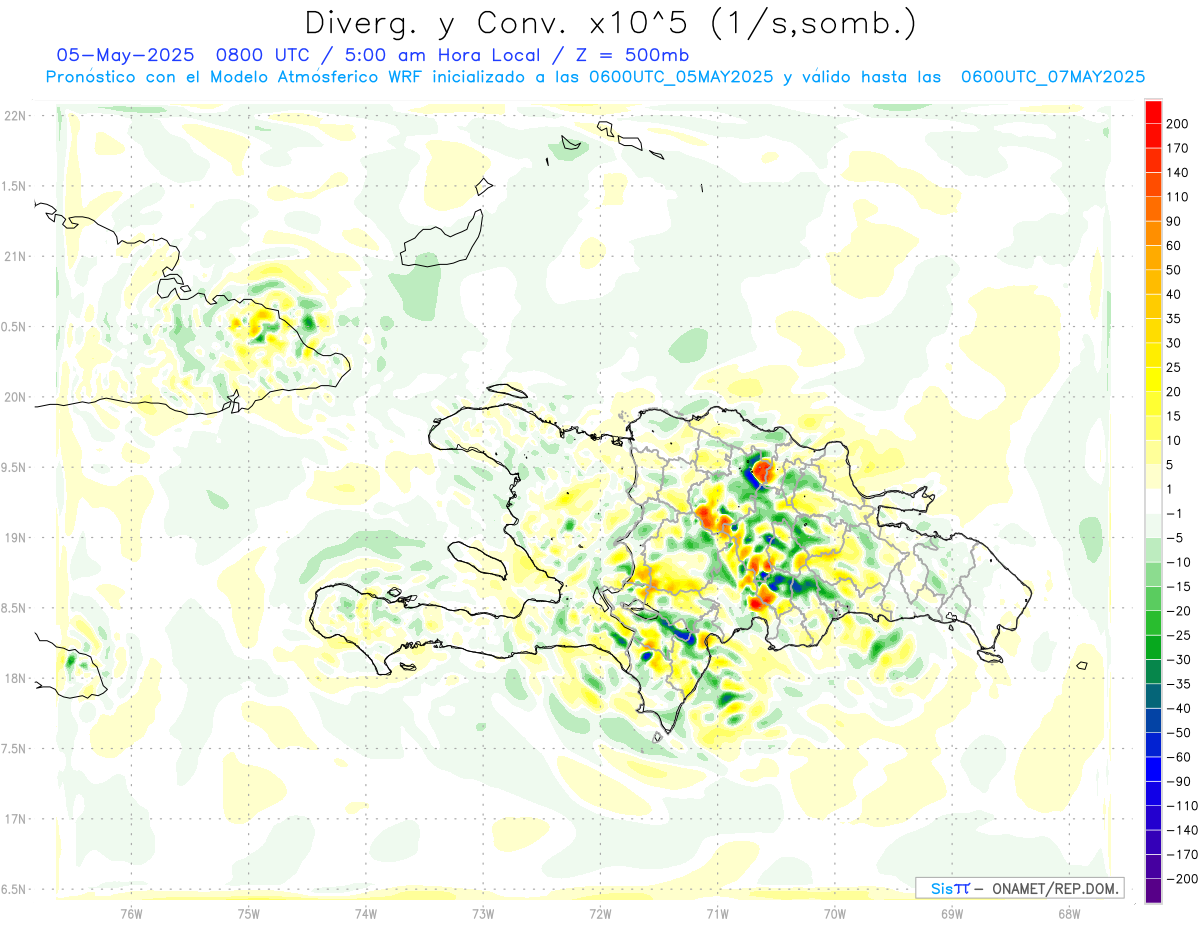This screenshot has width=1200, height=927.
Task: Click the '110' colorbar value
Action: tap(1177, 197)
